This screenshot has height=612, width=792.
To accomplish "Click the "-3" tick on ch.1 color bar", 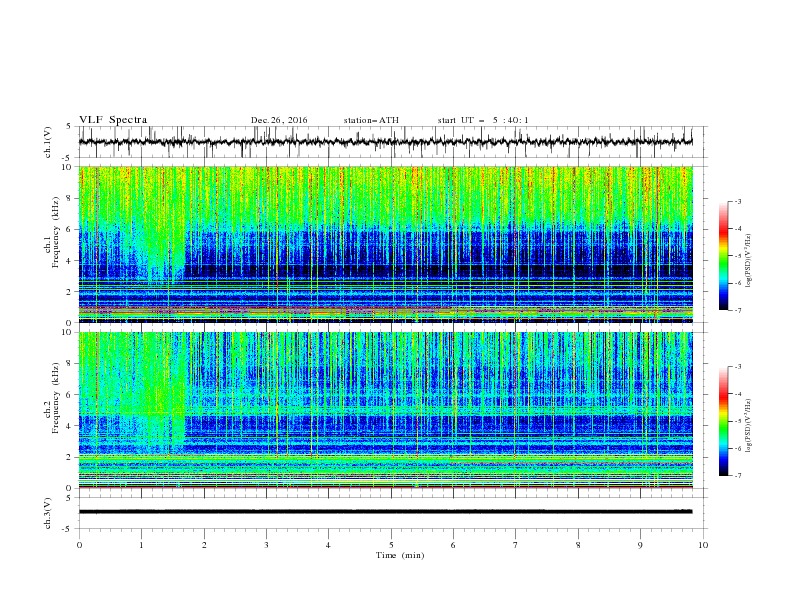I will point(737,201).
